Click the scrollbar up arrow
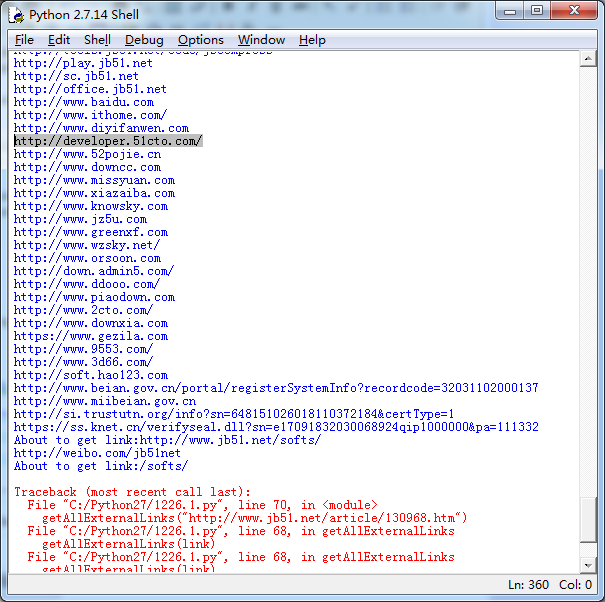This screenshot has height=602, width=605. click(588, 59)
